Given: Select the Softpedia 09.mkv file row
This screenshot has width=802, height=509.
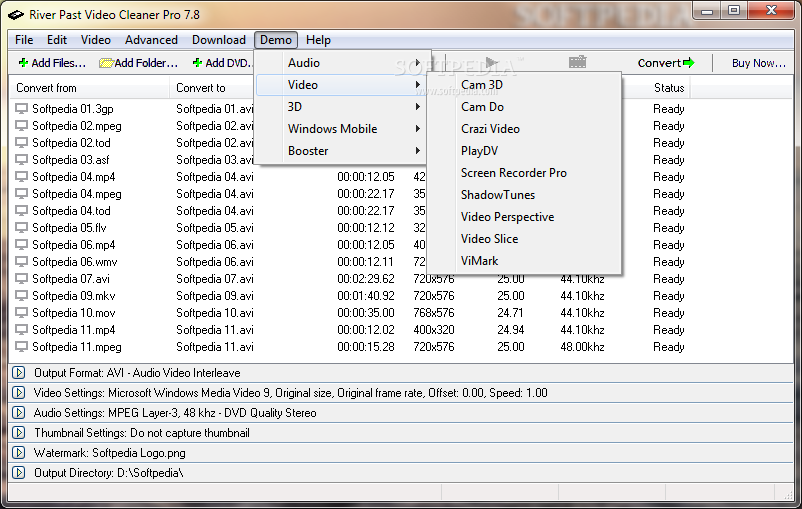Looking at the screenshot, I should [x=74, y=296].
